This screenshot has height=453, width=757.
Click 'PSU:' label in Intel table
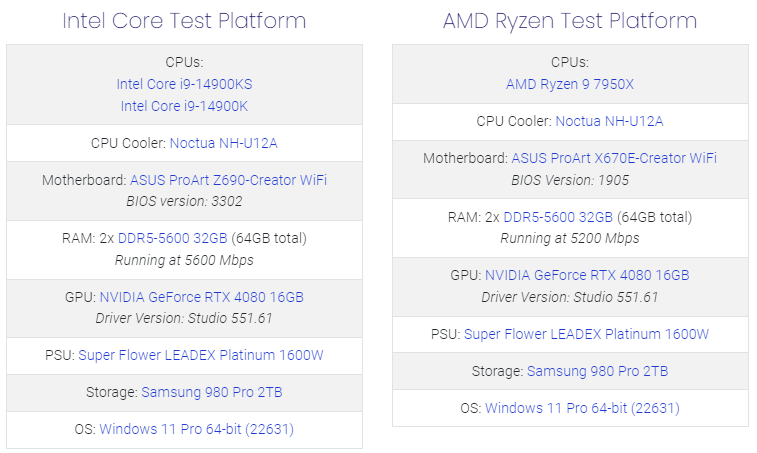tap(60, 355)
